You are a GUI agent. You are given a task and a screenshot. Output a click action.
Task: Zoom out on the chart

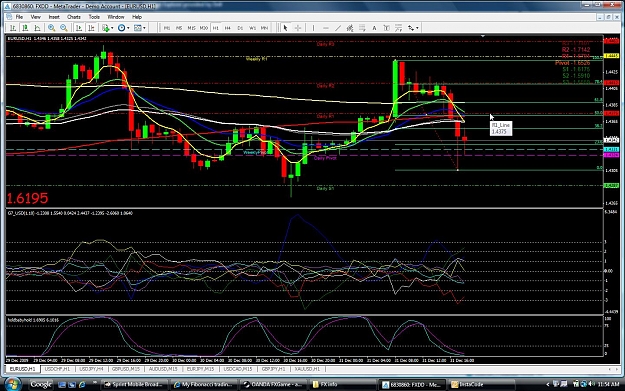coord(64,28)
